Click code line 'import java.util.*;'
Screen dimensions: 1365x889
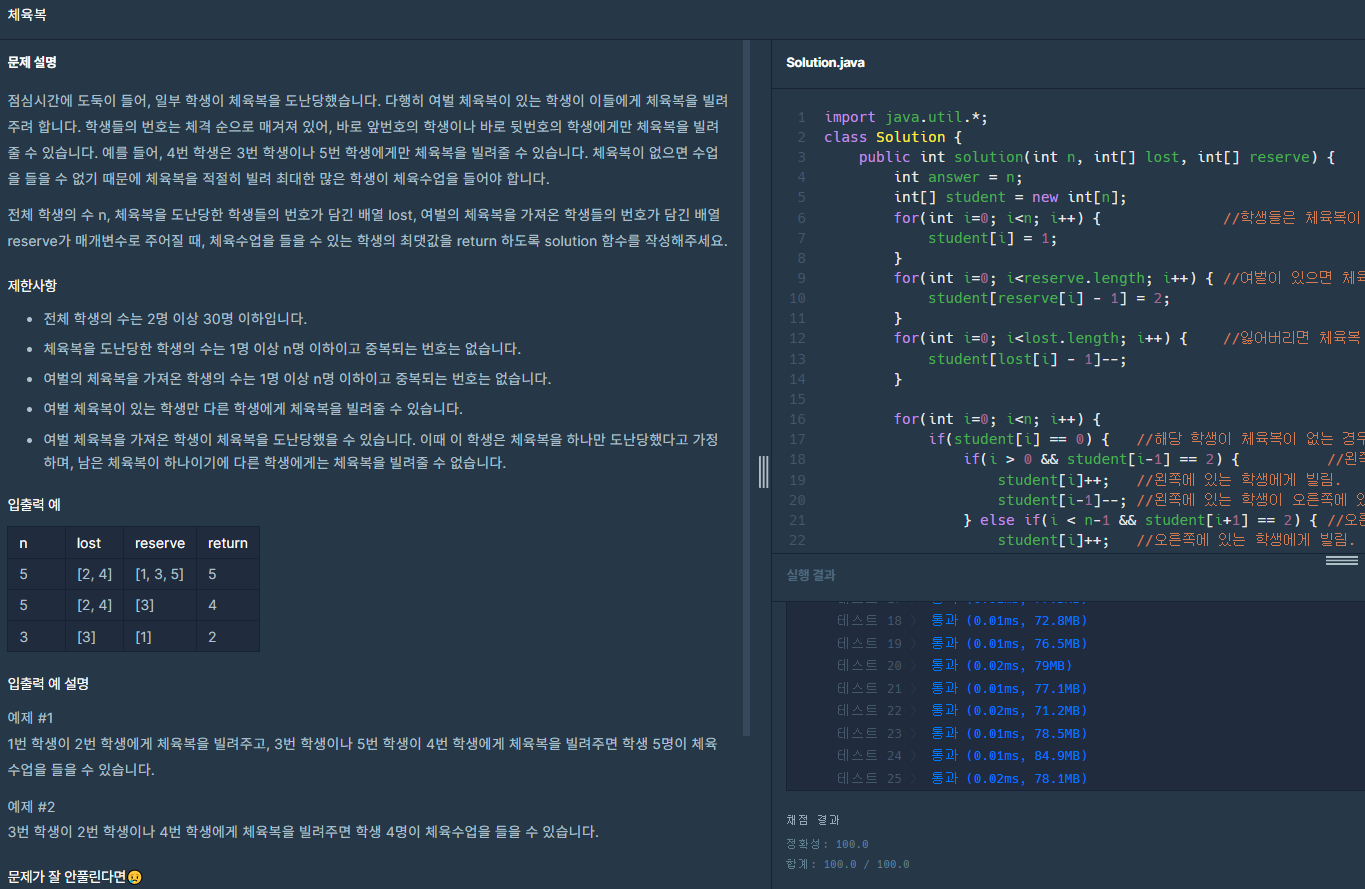(x=906, y=117)
